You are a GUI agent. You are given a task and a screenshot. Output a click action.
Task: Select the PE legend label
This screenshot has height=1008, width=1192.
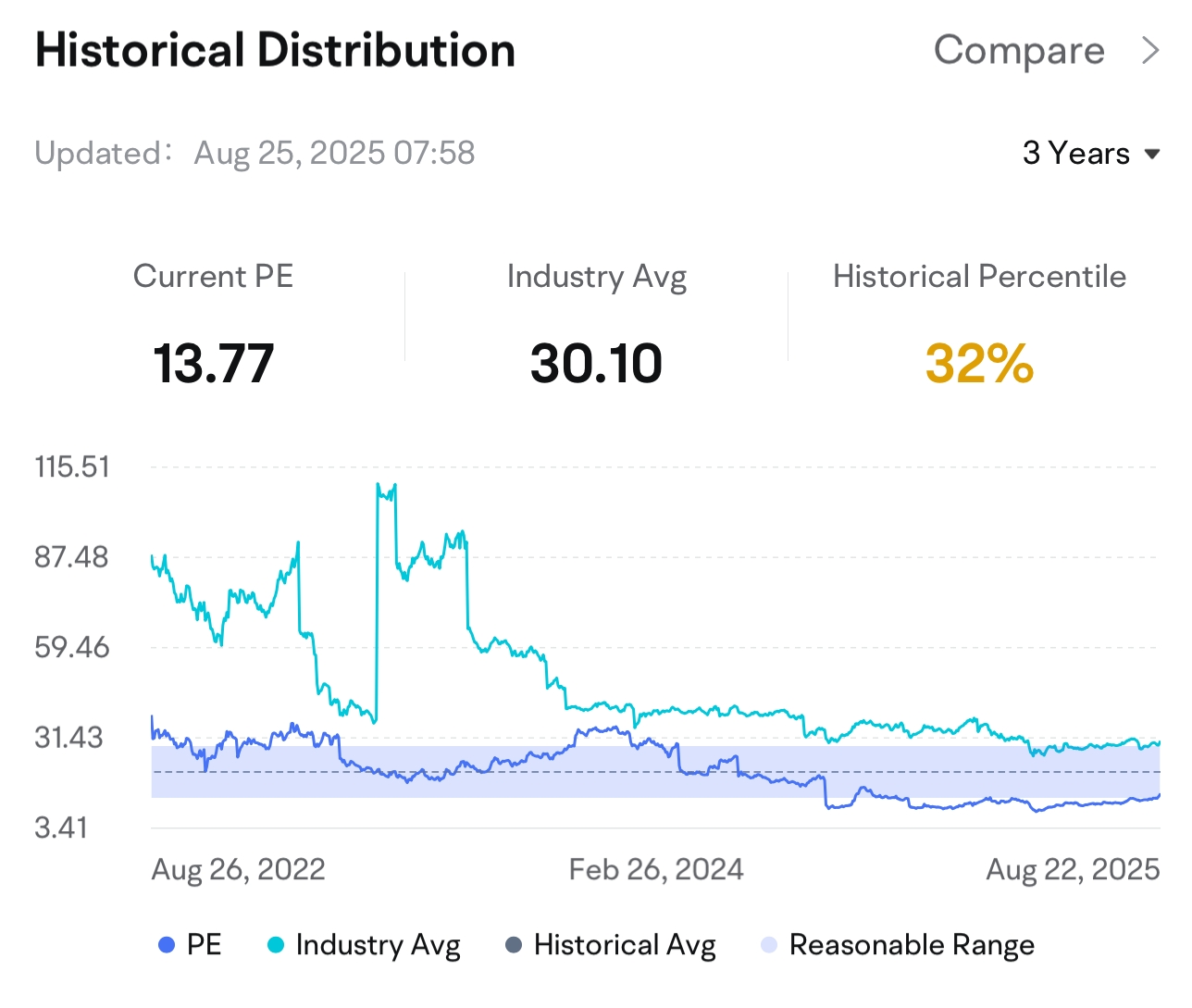[x=204, y=945]
